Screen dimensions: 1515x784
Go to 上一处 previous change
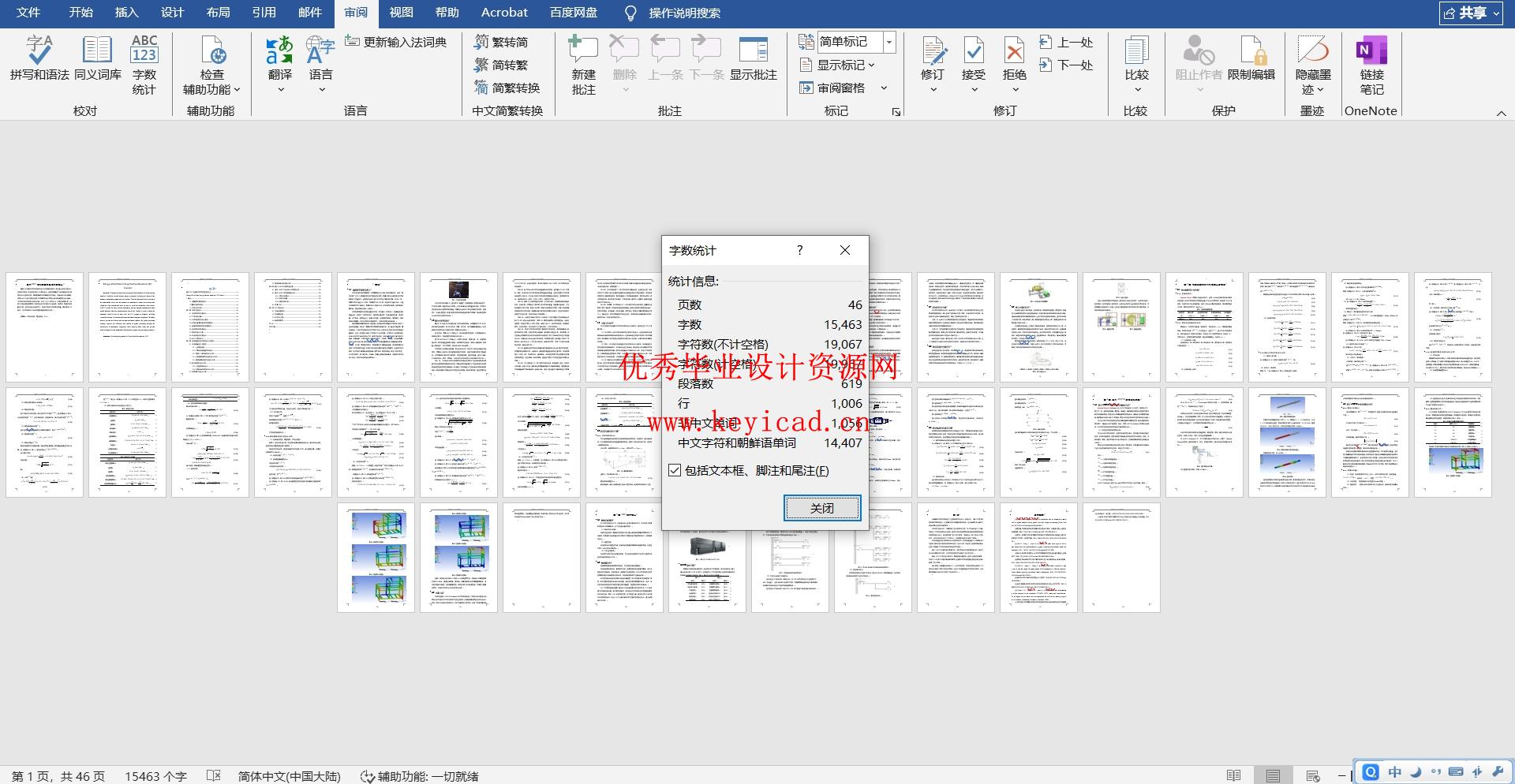(x=1066, y=42)
